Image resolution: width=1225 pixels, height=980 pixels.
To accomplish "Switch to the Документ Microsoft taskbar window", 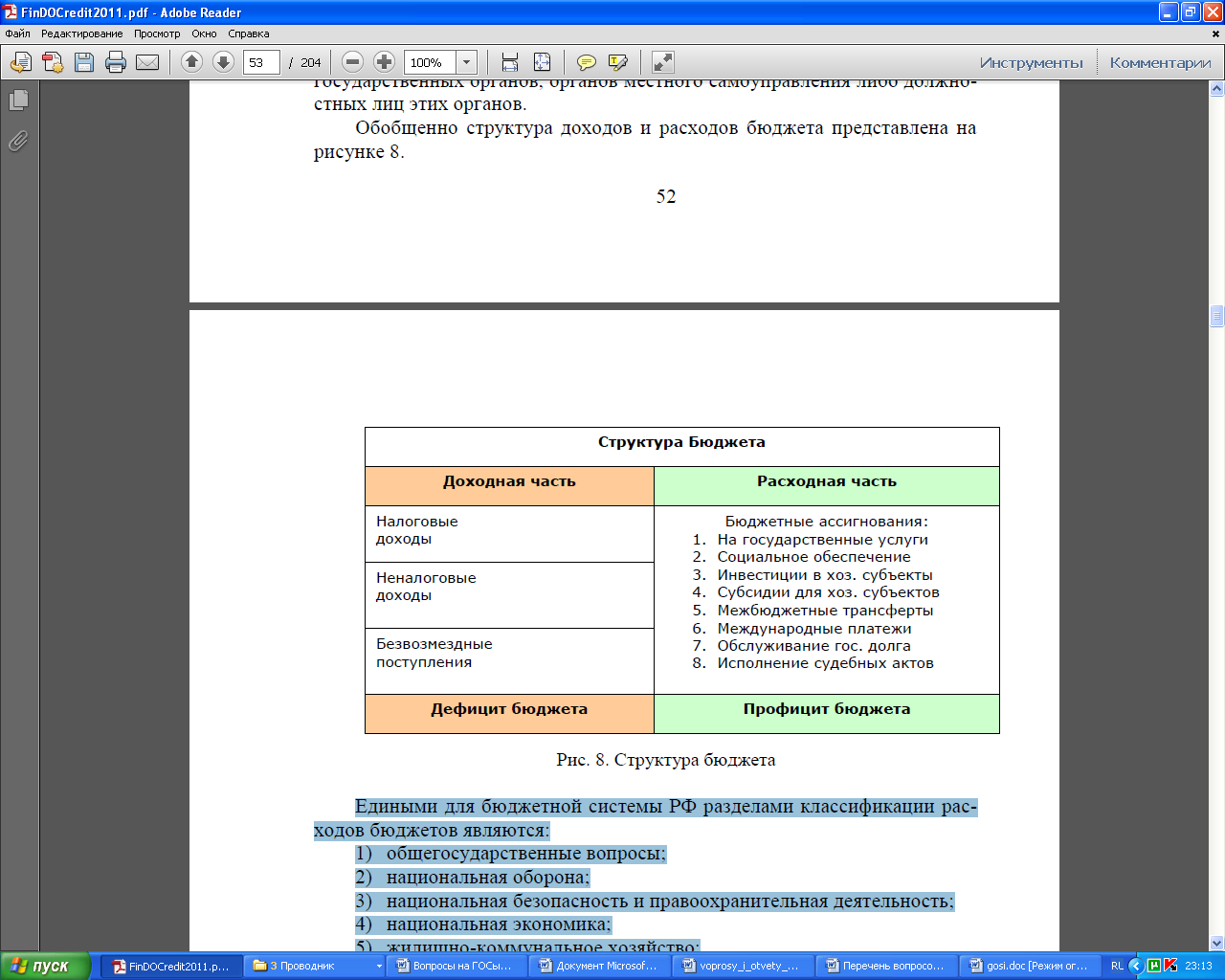I will (x=600, y=966).
